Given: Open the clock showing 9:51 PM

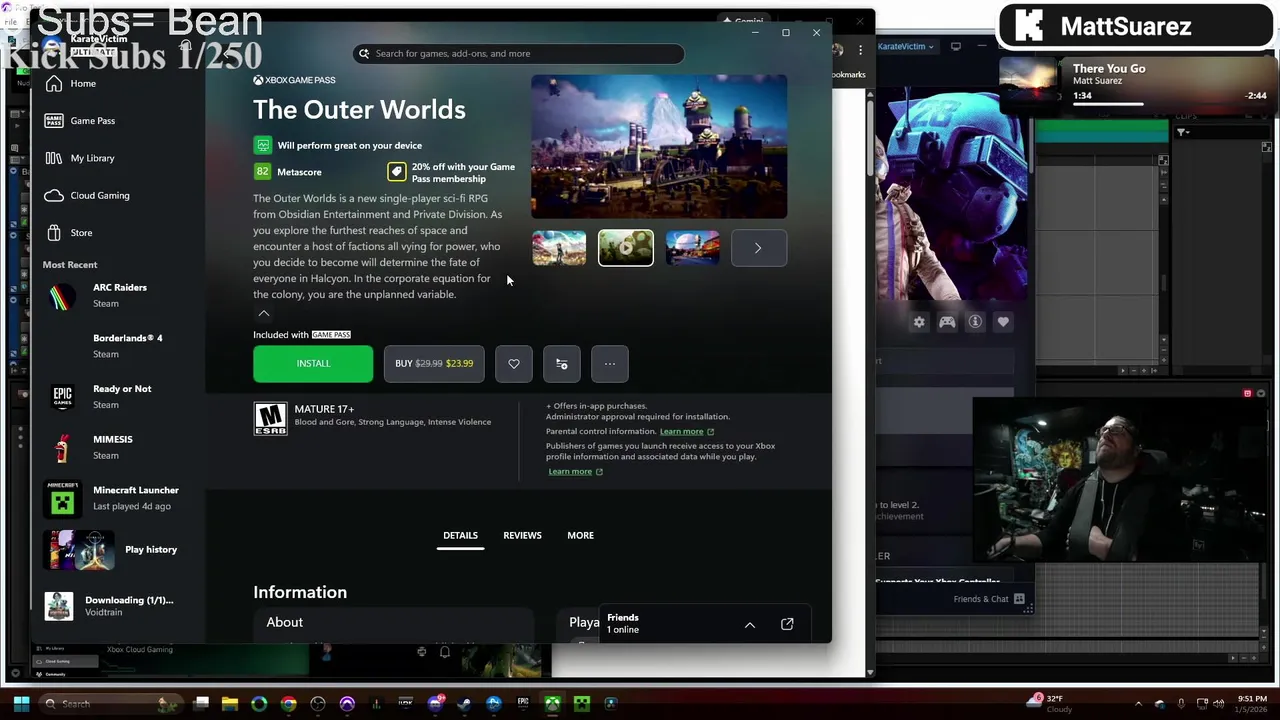Looking at the screenshot, I should click(1252, 703).
